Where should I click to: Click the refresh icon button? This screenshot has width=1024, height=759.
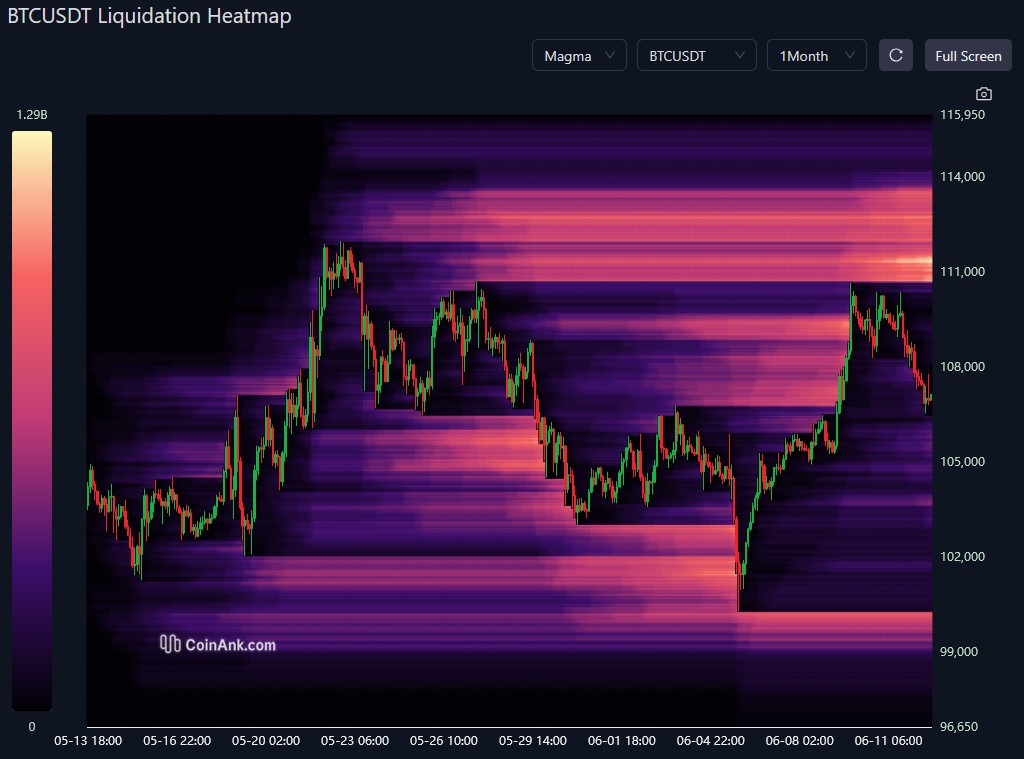click(895, 56)
